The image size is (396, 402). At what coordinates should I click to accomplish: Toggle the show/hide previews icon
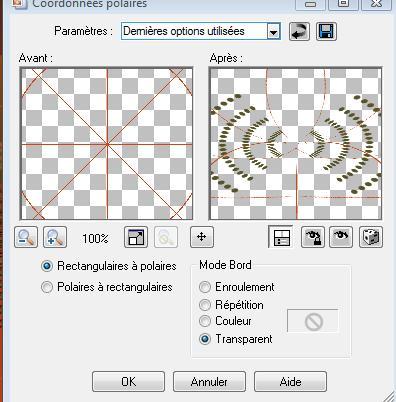(x=281, y=237)
